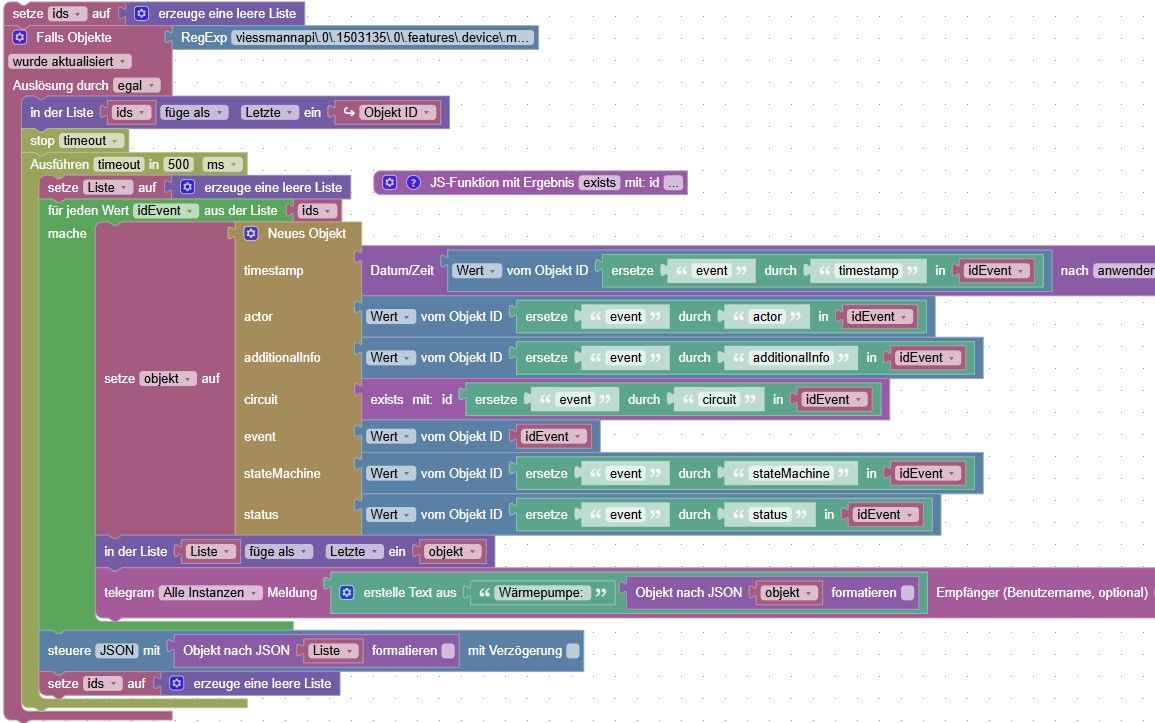Open 'Letzte' dropdown in 'in der Liste Liste' block
The width and height of the screenshot is (1155, 723).
tap(354, 551)
